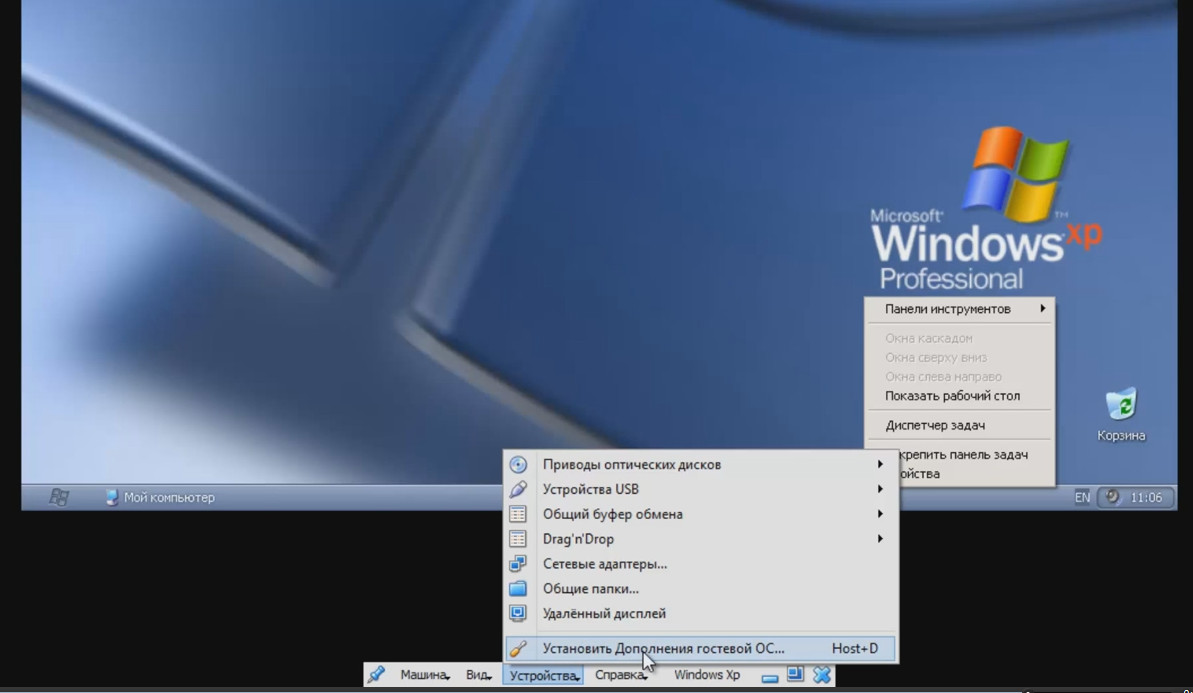Image resolution: width=1193 pixels, height=693 pixels.
Task: Click the optical drives disc icon
Action: click(518, 465)
